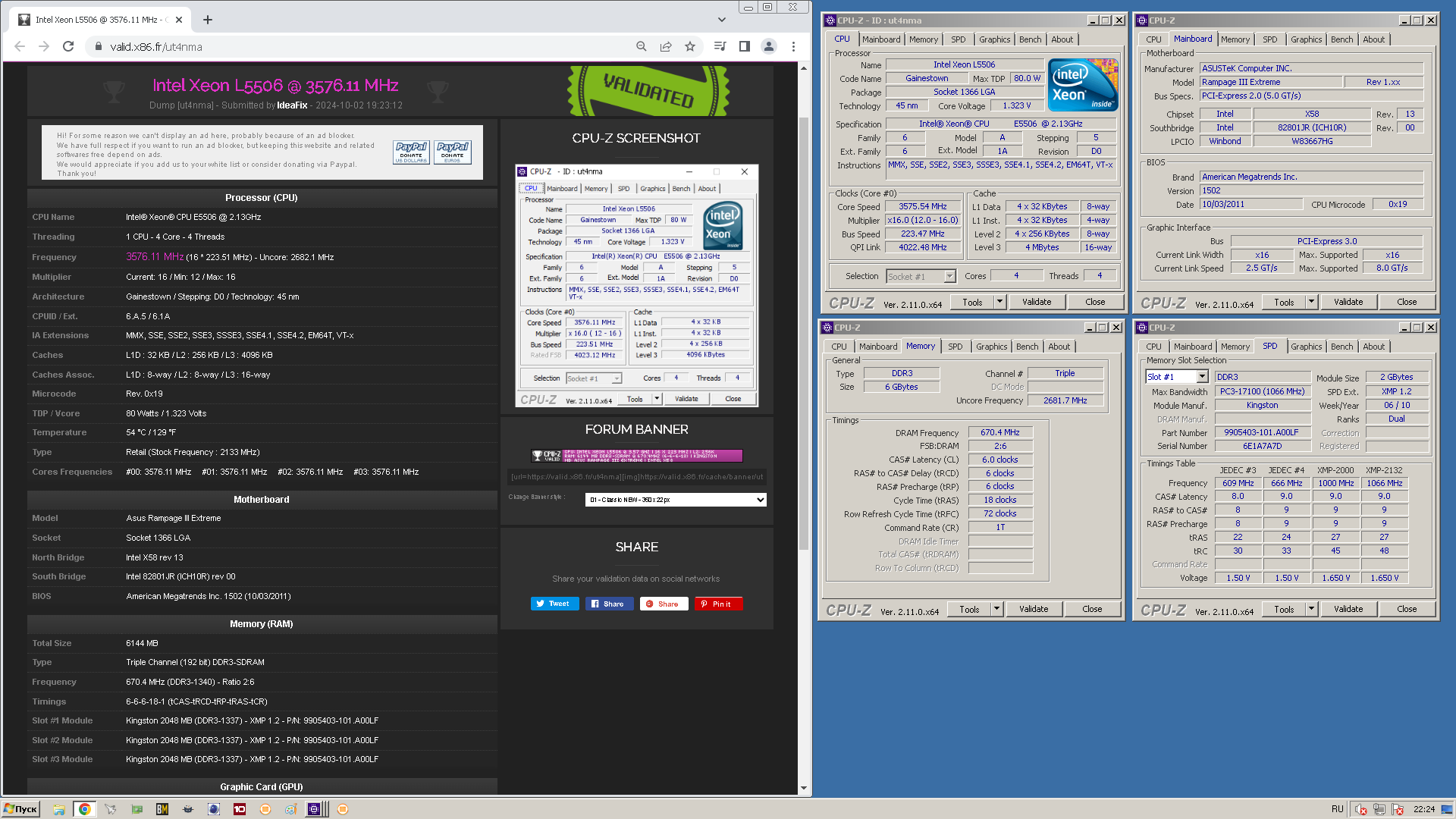Open the paint palette icon in taskbar
Image resolution: width=1456 pixels, height=819 pixels.
pos(290,809)
